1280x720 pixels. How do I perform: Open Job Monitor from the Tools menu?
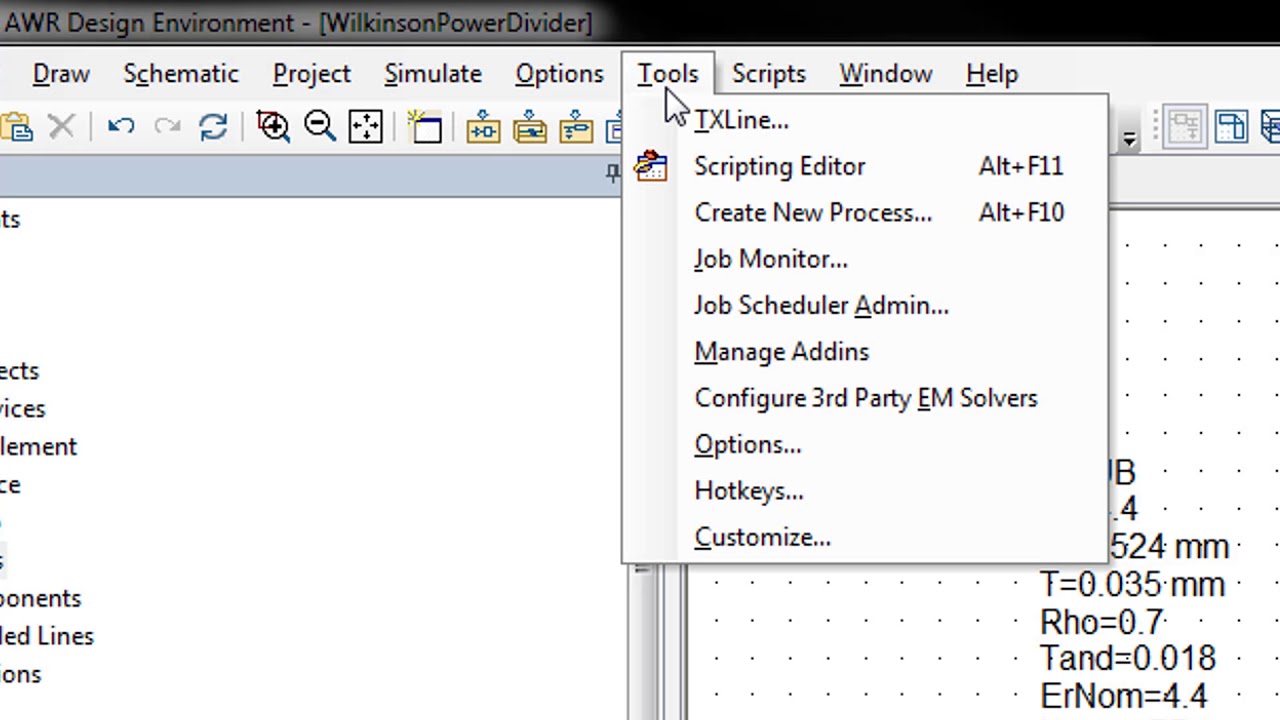click(x=865, y=259)
